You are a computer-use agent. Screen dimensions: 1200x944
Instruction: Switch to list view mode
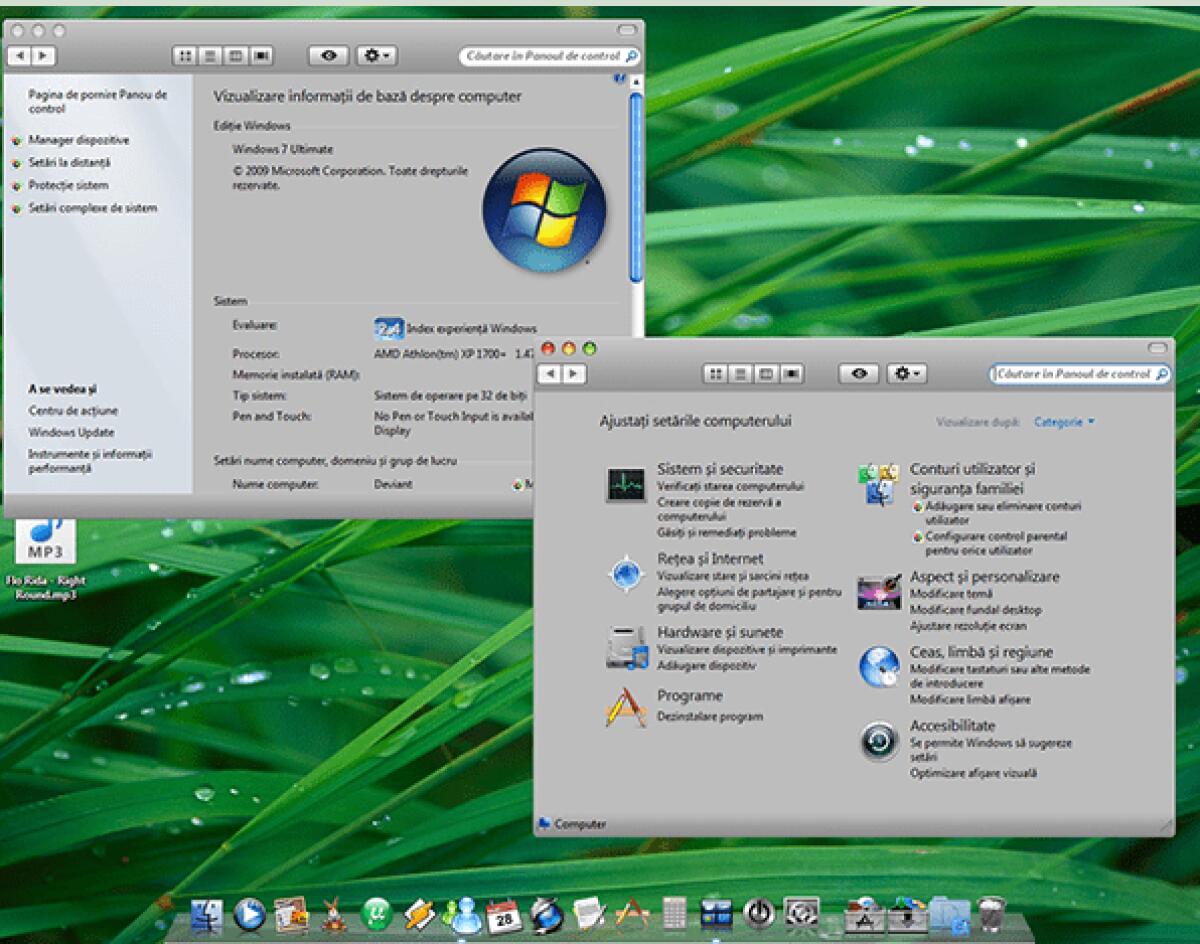click(740, 373)
